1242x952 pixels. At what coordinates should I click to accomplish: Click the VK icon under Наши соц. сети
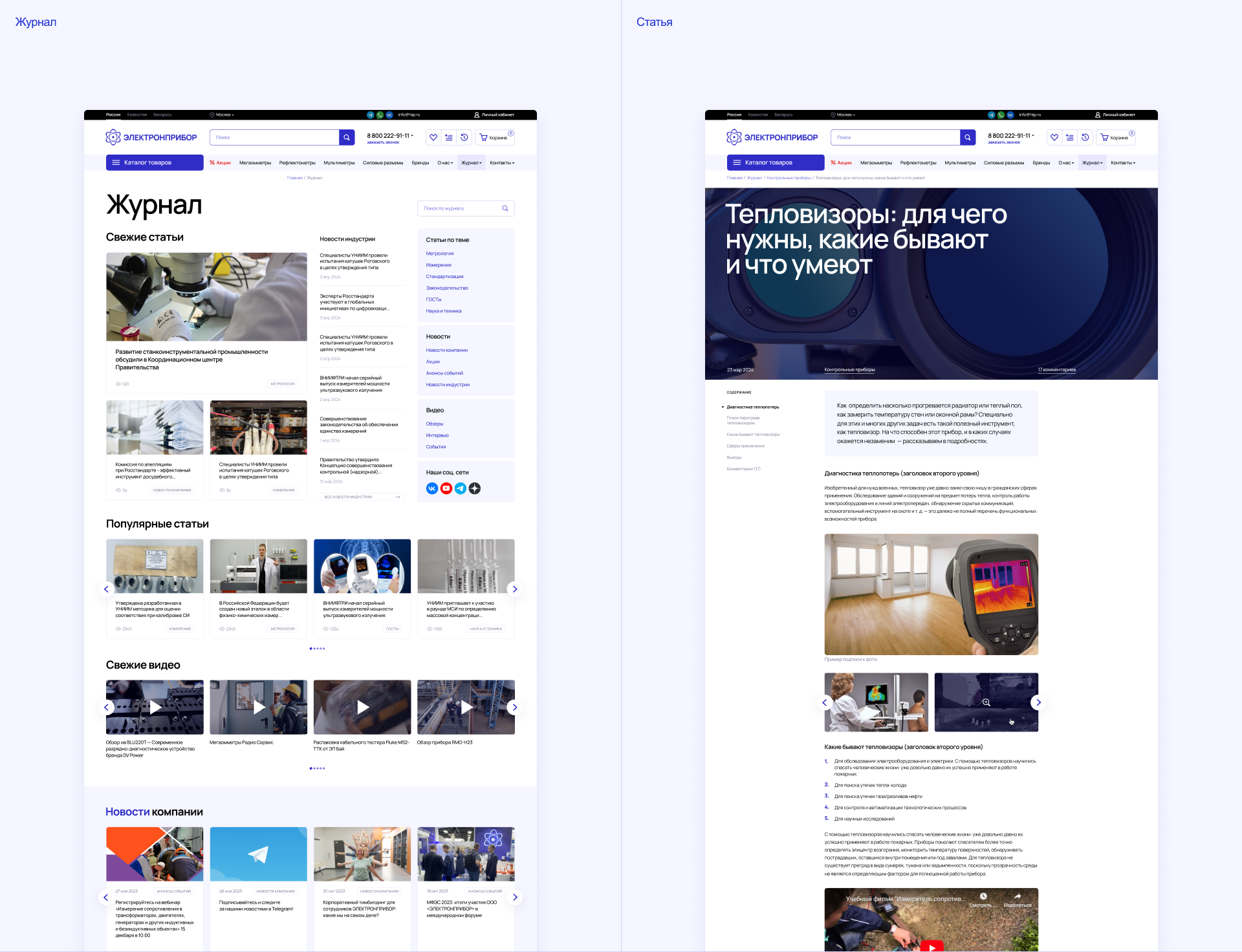click(x=432, y=488)
